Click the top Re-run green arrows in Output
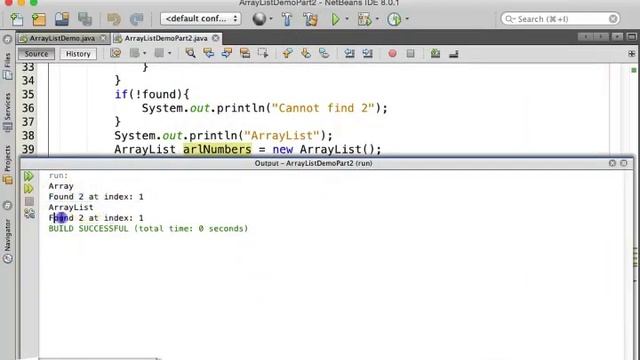Viewport: 640px width, 360px height. 29,176
